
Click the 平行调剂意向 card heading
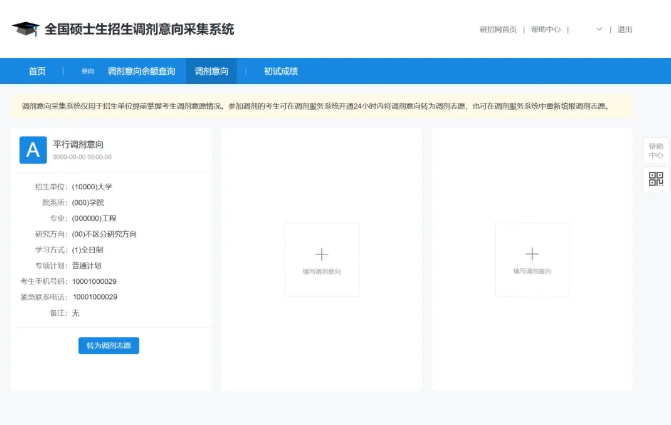click(79, 145)
